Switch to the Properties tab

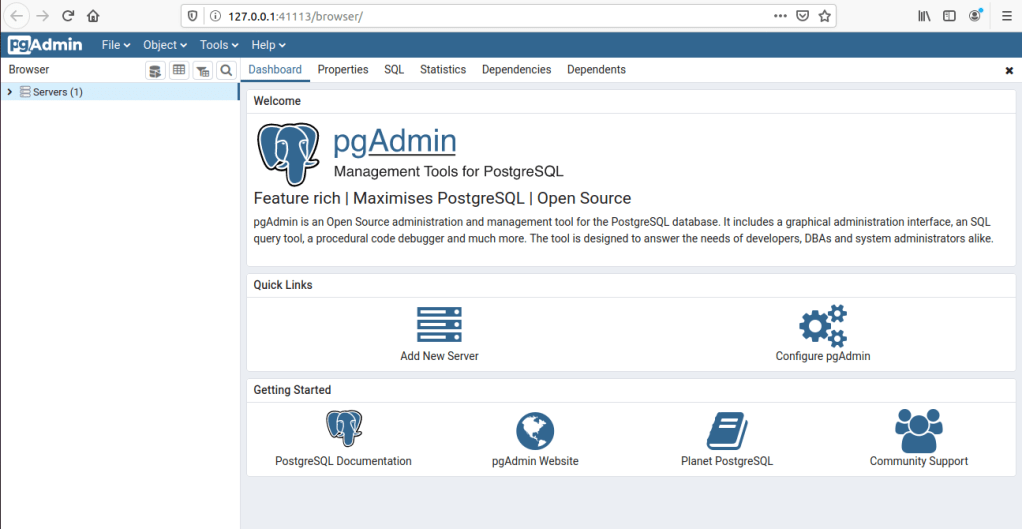point(343,70)
